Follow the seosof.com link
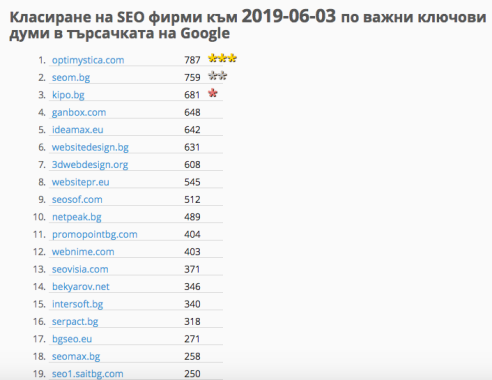Screen dimensions: 492x380 [77, 199]
